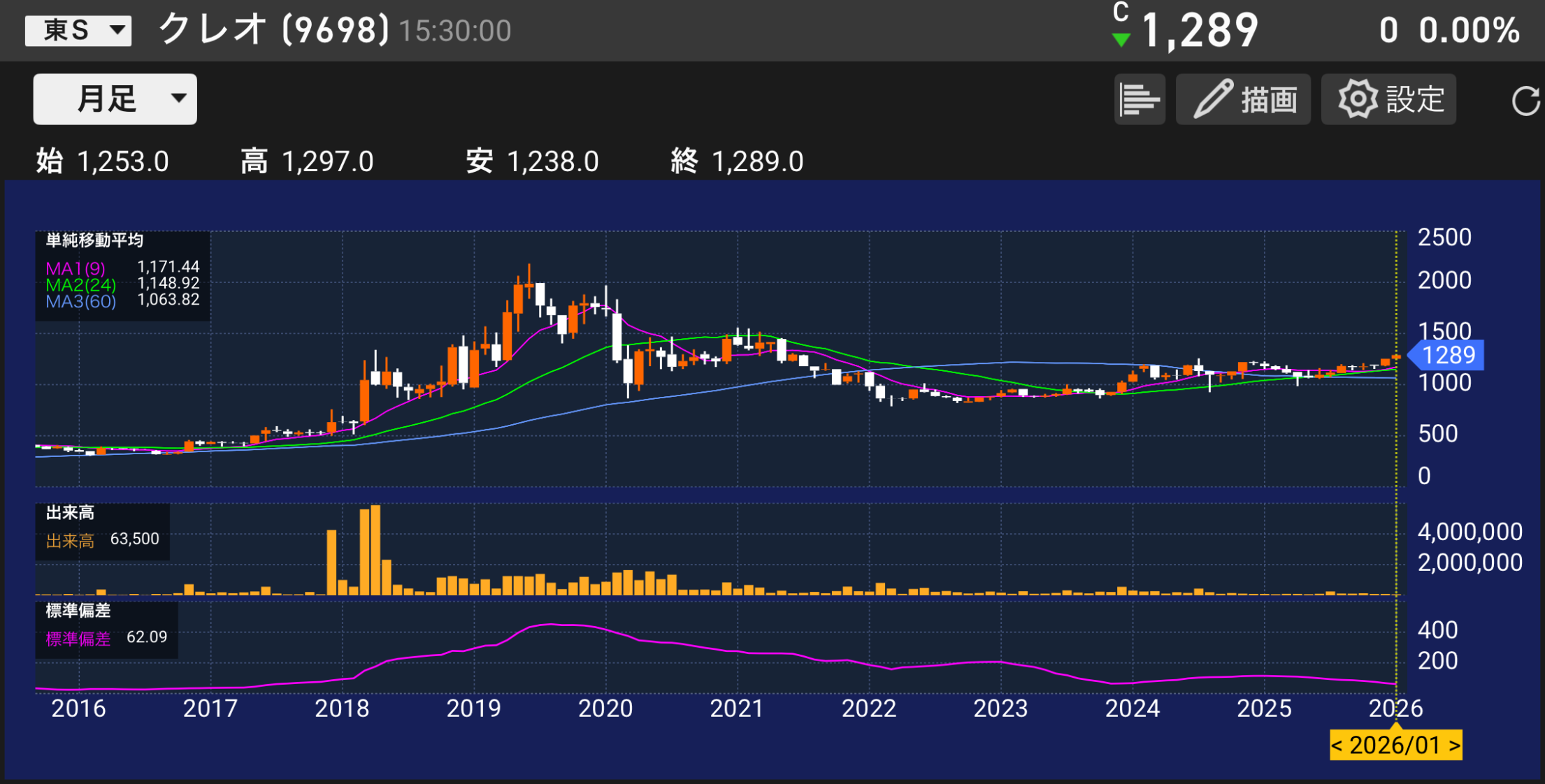Click the green down-triangle price indicator
Image resolution: width=1545 pixels, height=784 pixels.
click(x=1121, y=40)
